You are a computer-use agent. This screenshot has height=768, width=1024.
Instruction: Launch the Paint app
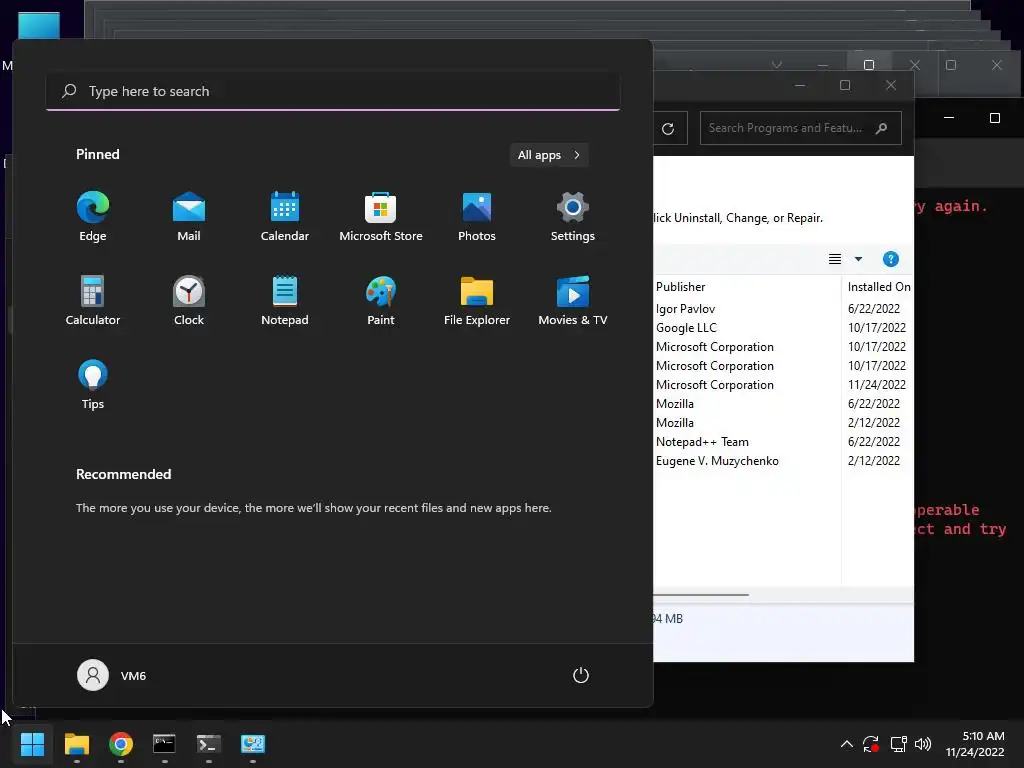tap(381, 300)
